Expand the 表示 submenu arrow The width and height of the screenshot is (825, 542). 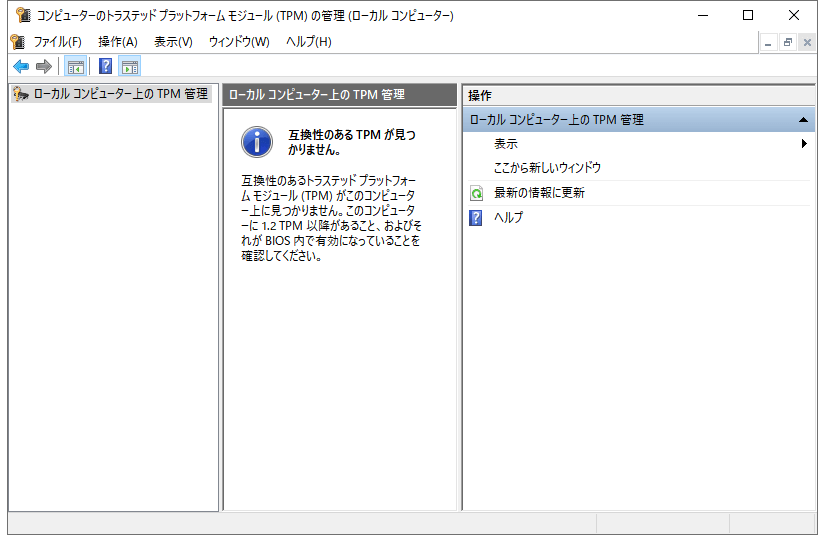click(x=804, y=143)
